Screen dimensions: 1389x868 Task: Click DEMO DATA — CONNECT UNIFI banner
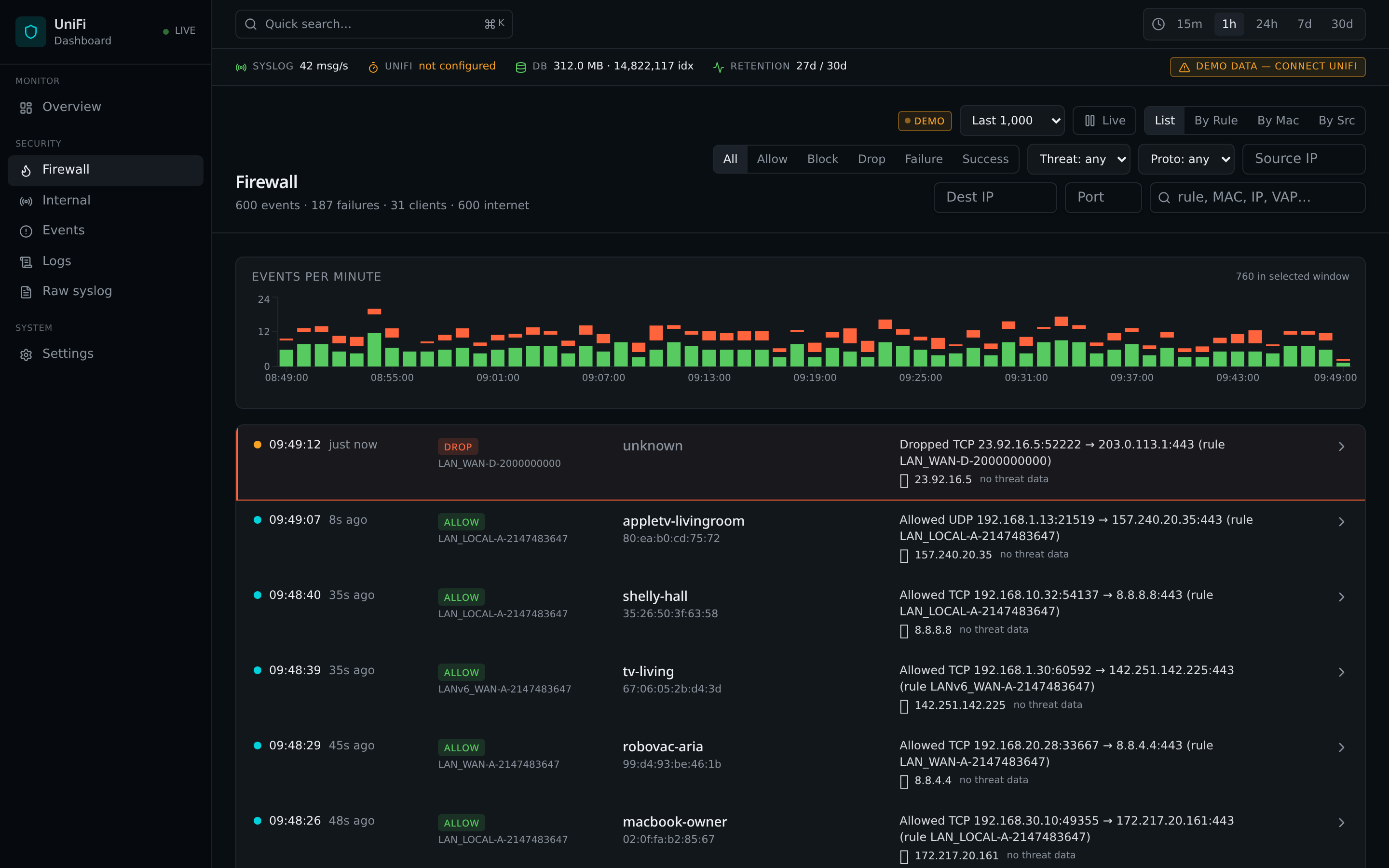(1267, 67)
